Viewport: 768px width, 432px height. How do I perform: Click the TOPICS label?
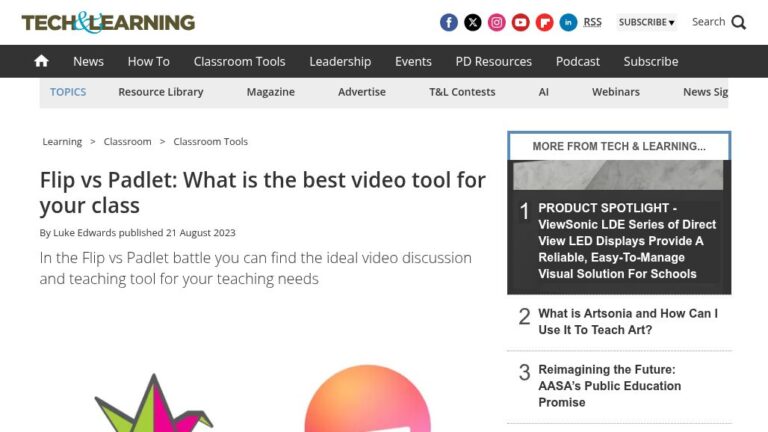pyautogui.click(x=68, y=92)
